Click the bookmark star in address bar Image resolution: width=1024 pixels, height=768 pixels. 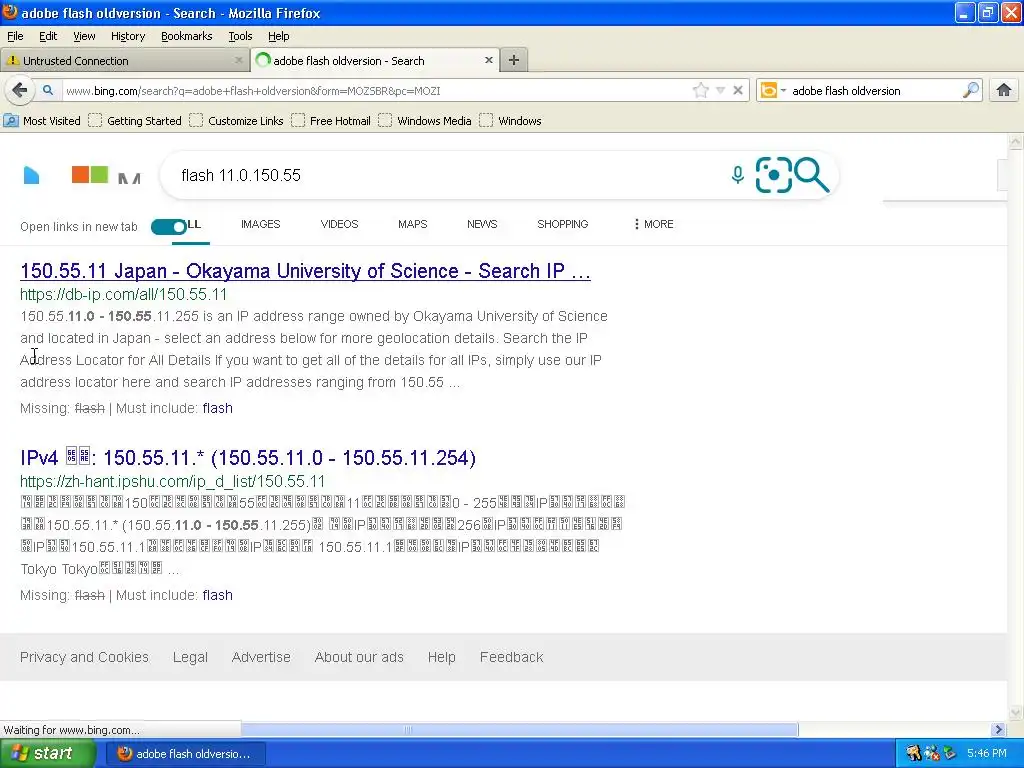click(x=701, y=90)
